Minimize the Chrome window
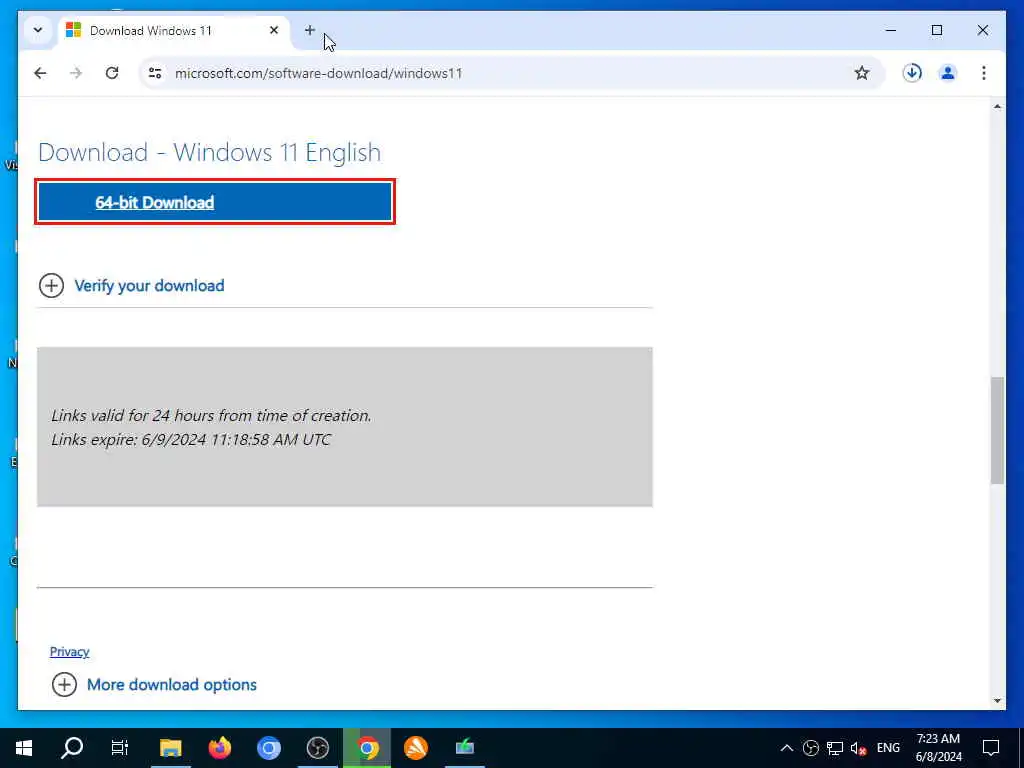Image resolution: width=1024 pixels, height=768 pixels. [x=890, y=30]
